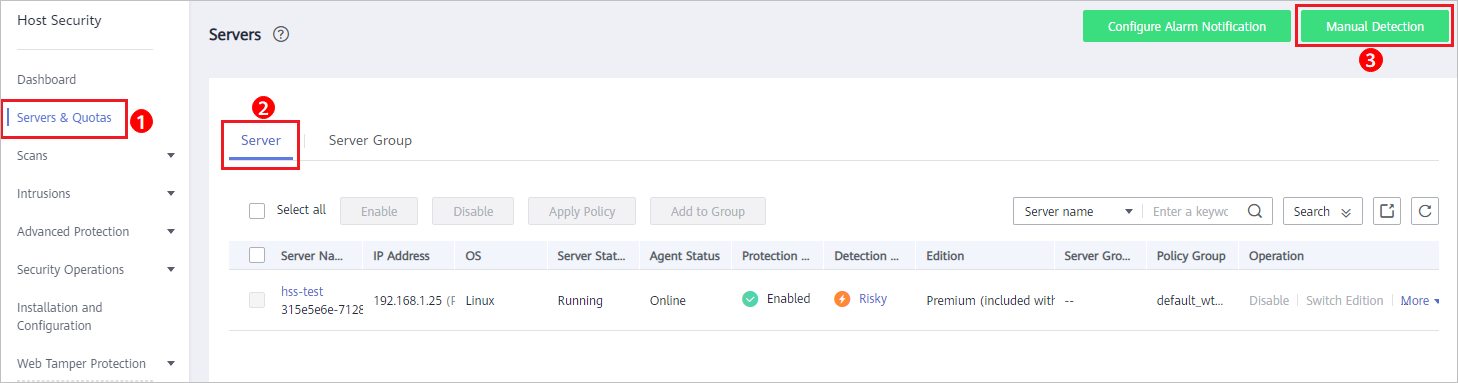The width and height of the screenshot is (1458, 383).
Task: Open Dashboard in the sidebar
Action: coord(46,80)
